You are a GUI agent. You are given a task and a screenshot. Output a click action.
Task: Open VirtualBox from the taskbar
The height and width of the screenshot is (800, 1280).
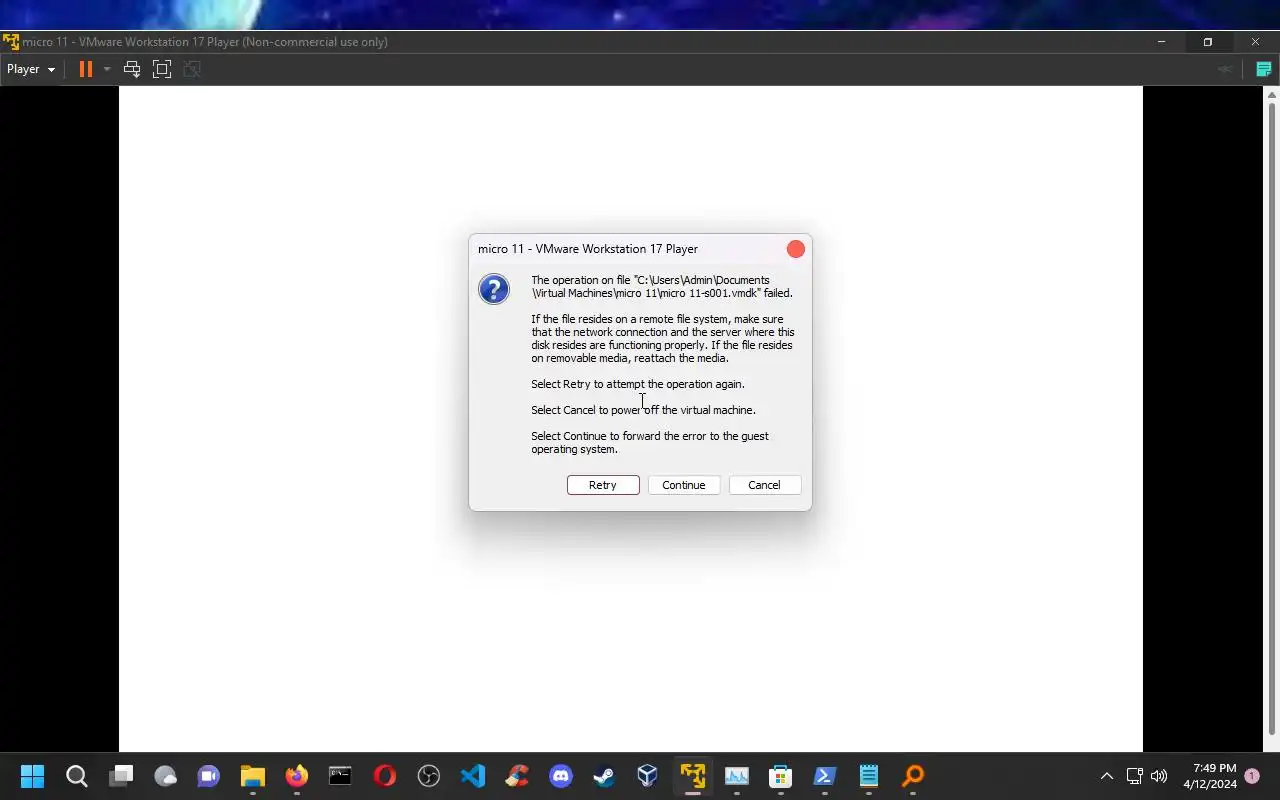(x=648, y=776)
